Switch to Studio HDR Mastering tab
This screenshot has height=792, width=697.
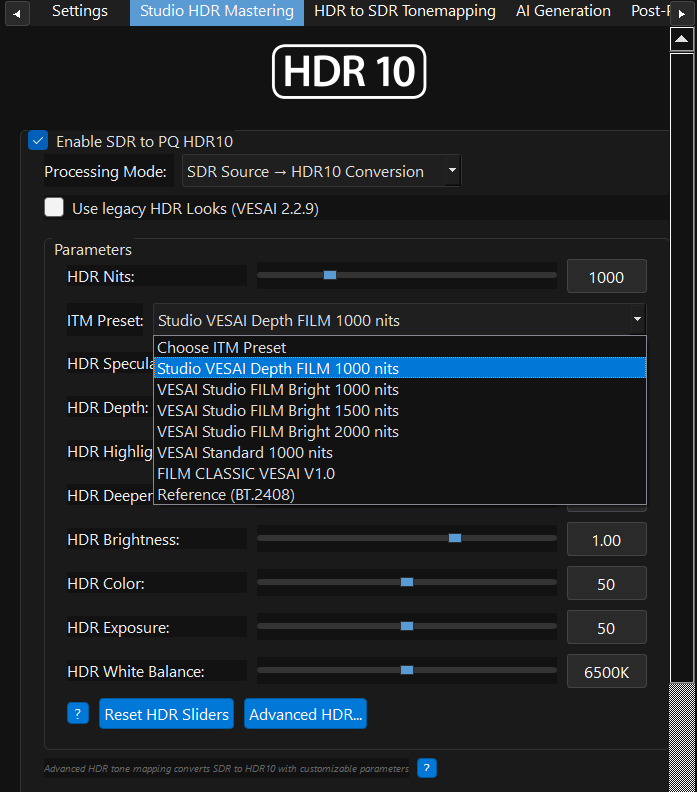point(217,12)
